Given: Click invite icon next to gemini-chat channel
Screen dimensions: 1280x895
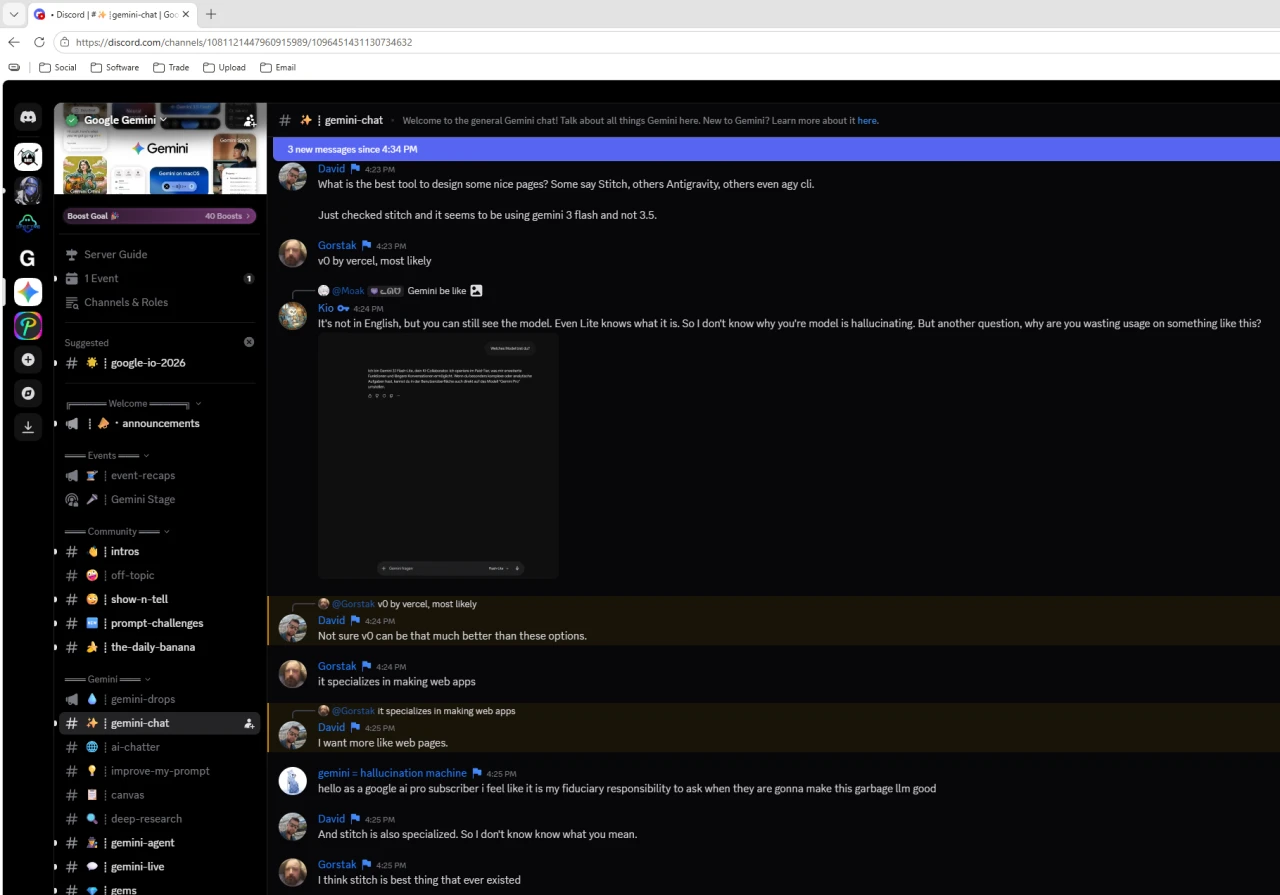Looking at the screenshot, I should 249,723.
